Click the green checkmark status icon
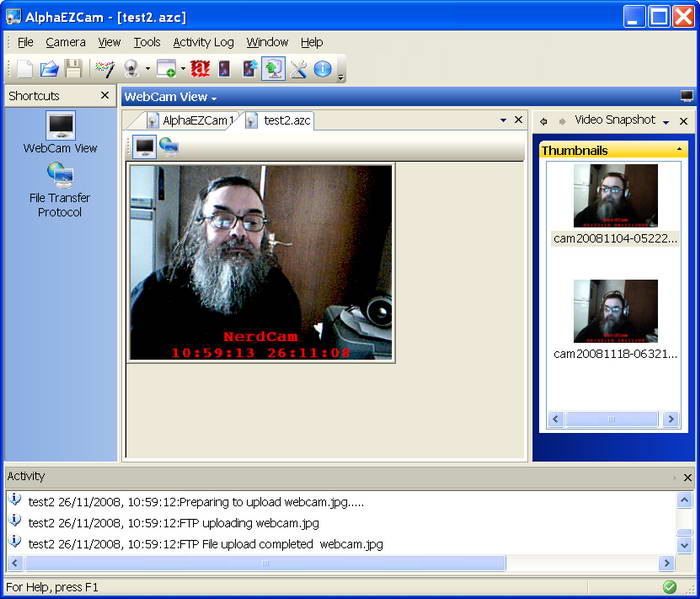700x599 pixels. [x=669, y=587]
